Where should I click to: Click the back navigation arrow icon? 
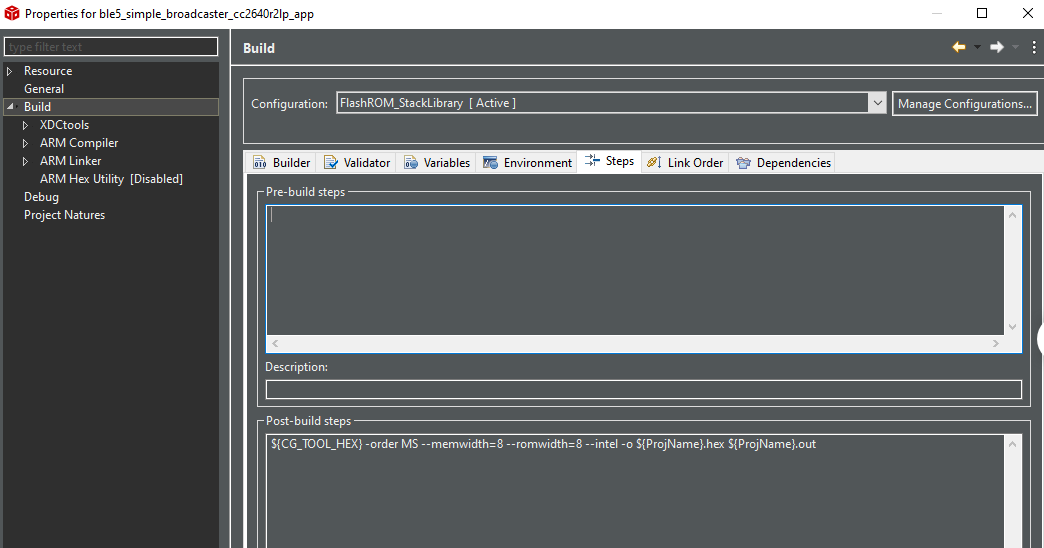(x=959, y=47)
